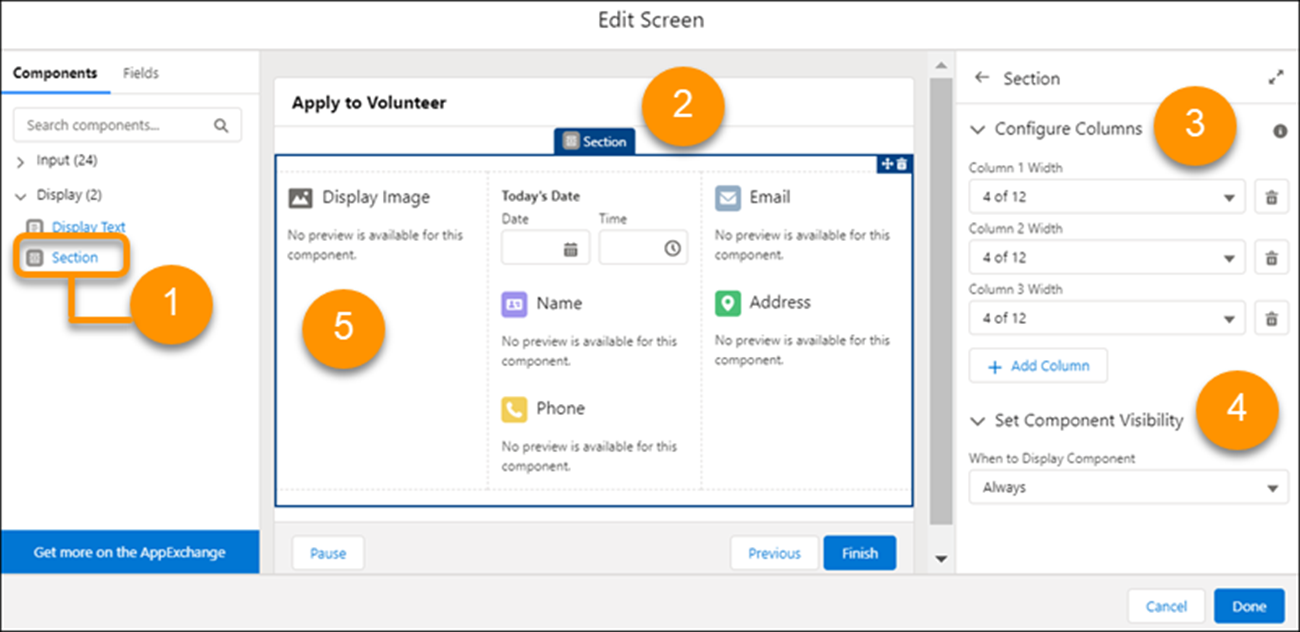The width and height of the screenshot is (1300, 632).
Task: Remove the Section using its trash icon
Action: pos(899,164)
